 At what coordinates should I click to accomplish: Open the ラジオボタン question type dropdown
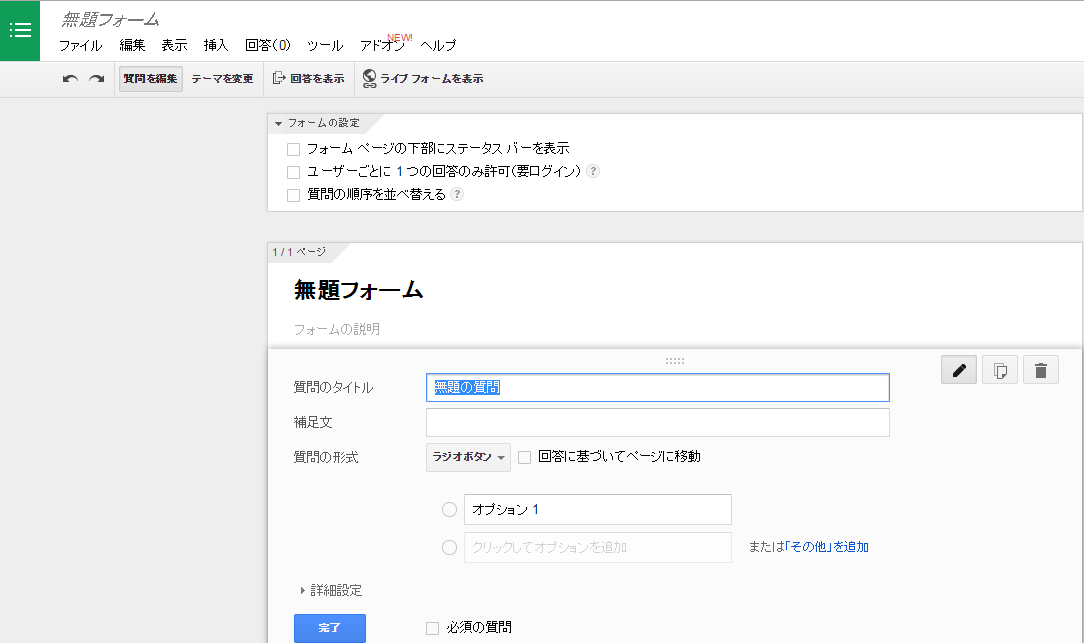468,457
